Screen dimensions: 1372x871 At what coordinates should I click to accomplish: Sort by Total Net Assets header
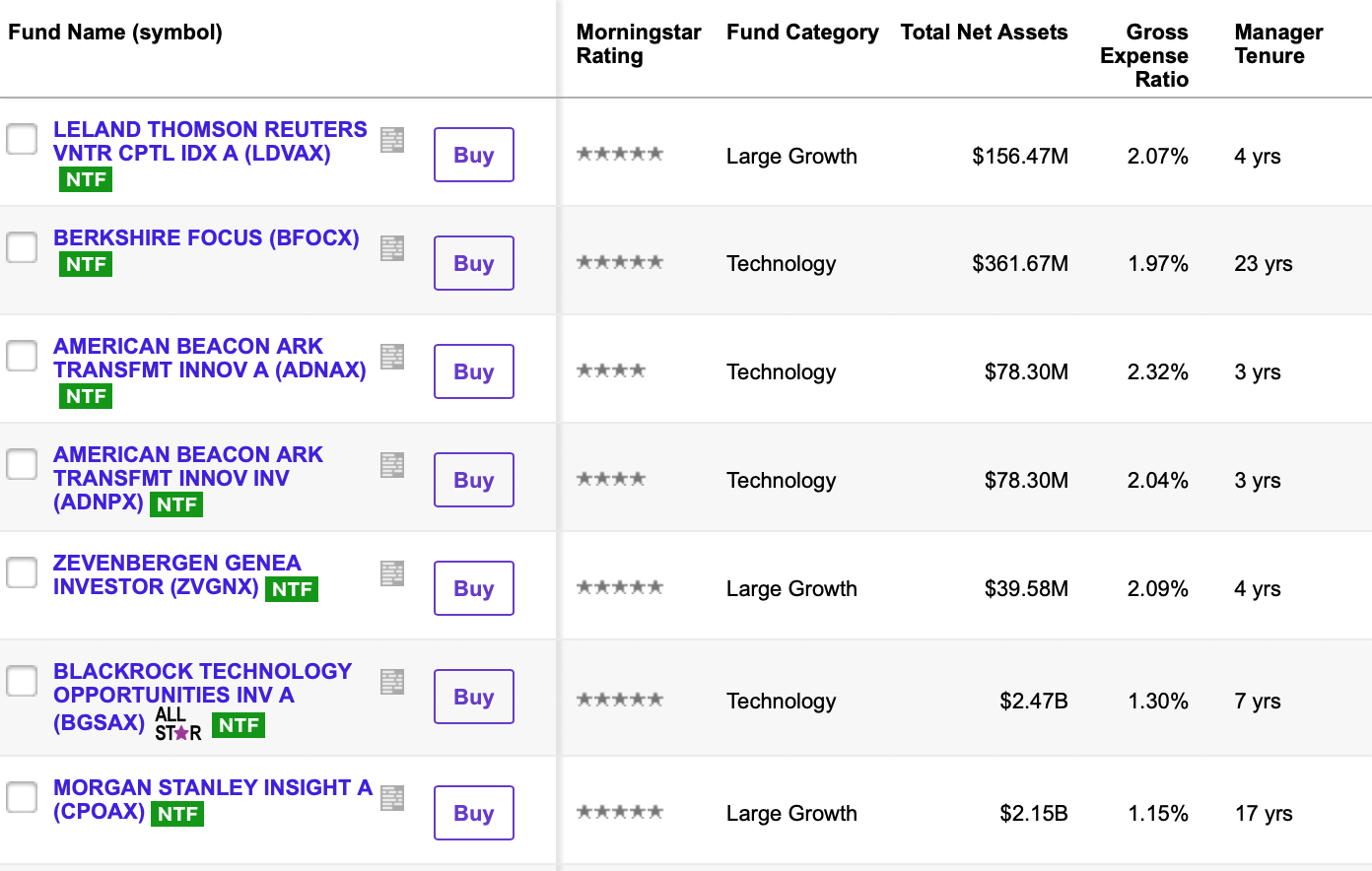(984, 33)
